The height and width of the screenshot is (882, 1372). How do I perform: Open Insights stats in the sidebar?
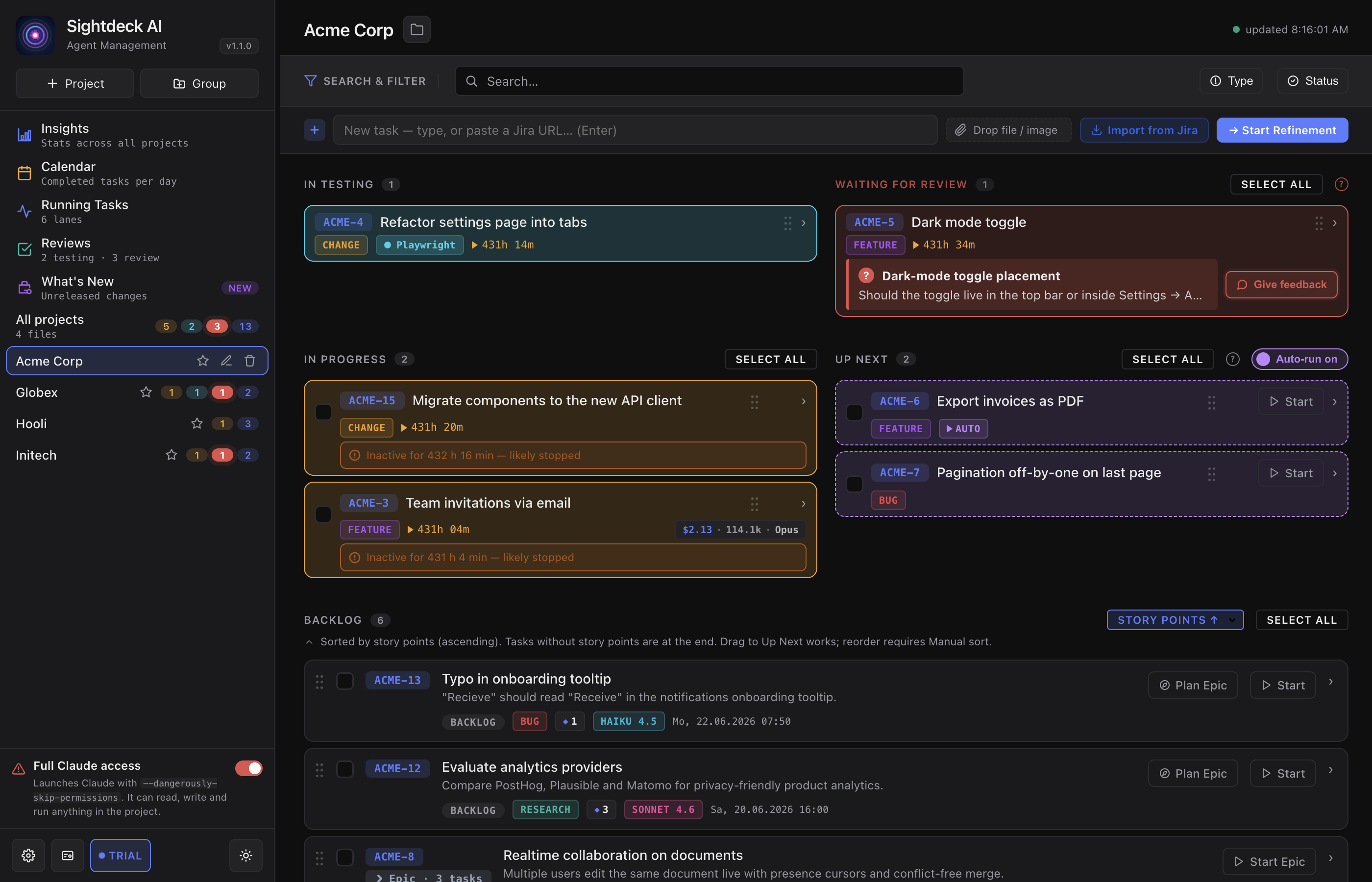(x=136, y=135)
